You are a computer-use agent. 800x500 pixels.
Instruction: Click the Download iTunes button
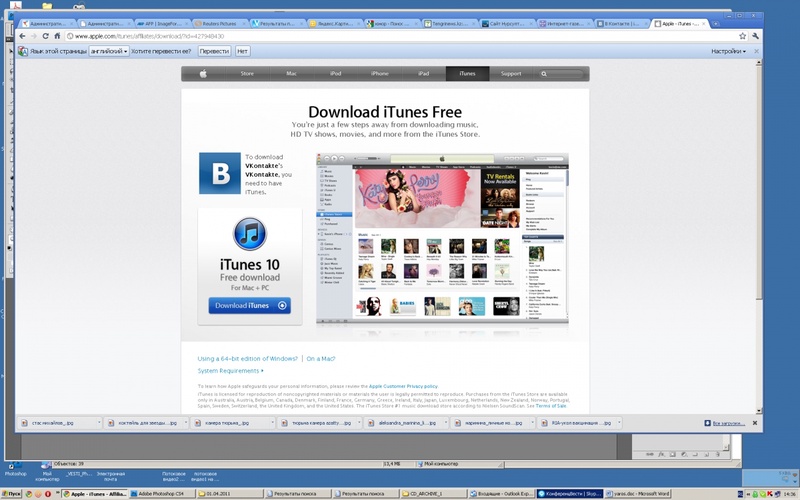click(x=249, y=305)
